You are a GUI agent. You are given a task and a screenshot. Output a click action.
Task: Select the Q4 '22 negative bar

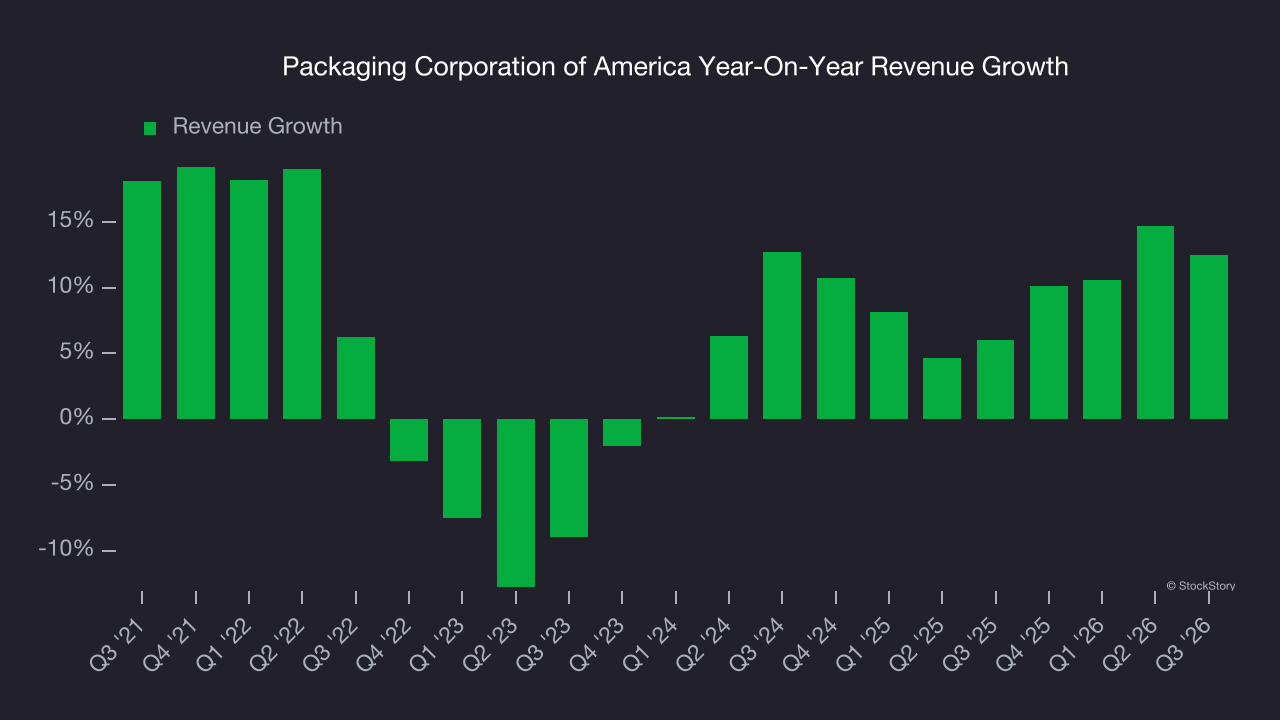(409, 440)
